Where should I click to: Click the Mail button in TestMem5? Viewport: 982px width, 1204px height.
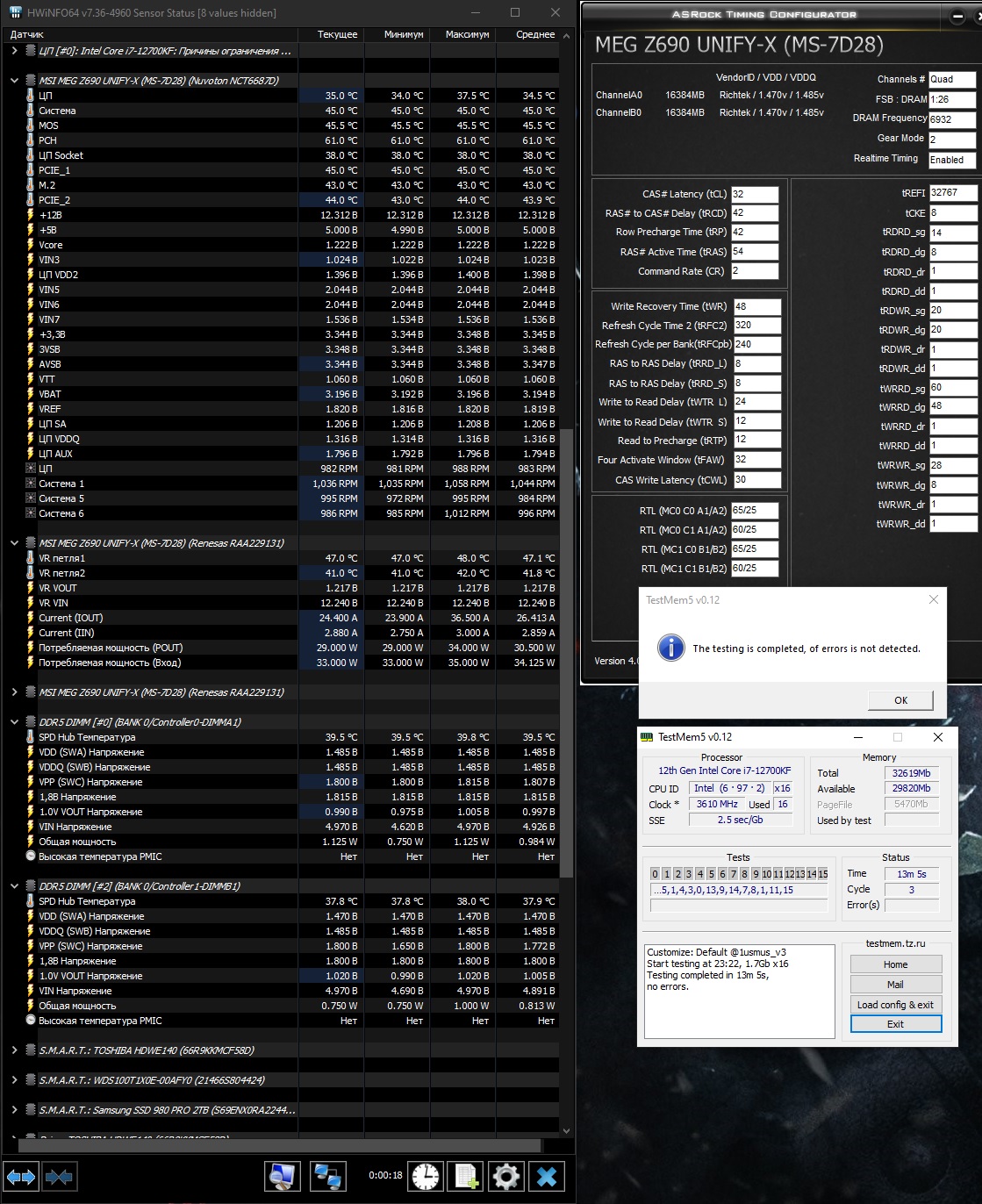895,985
